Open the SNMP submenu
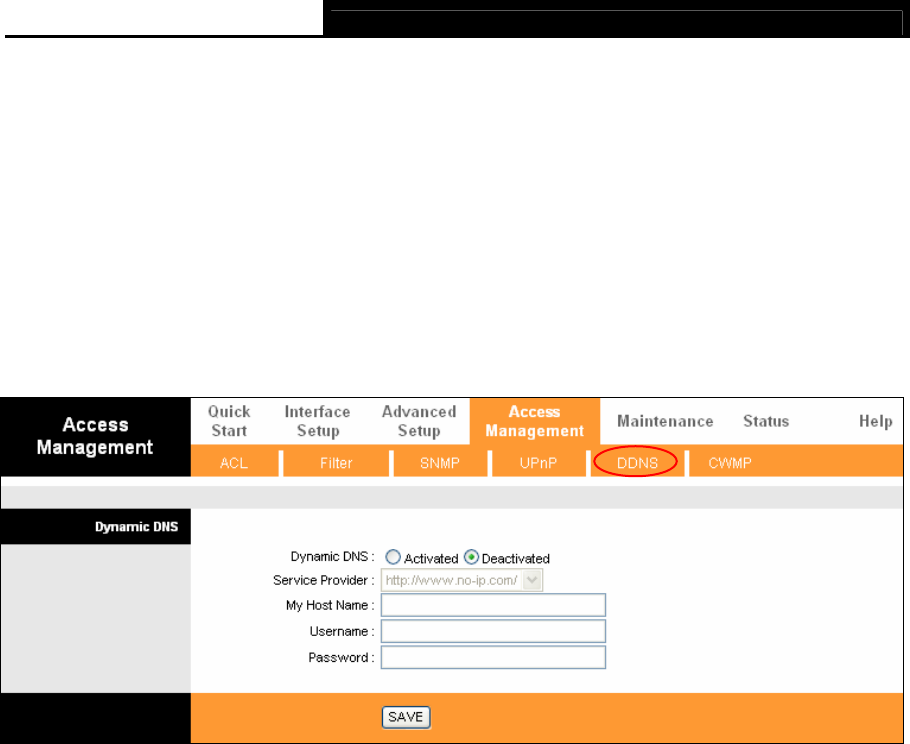Screen dimensions: 910x744 pyautogui.click(x=439, y=463)
